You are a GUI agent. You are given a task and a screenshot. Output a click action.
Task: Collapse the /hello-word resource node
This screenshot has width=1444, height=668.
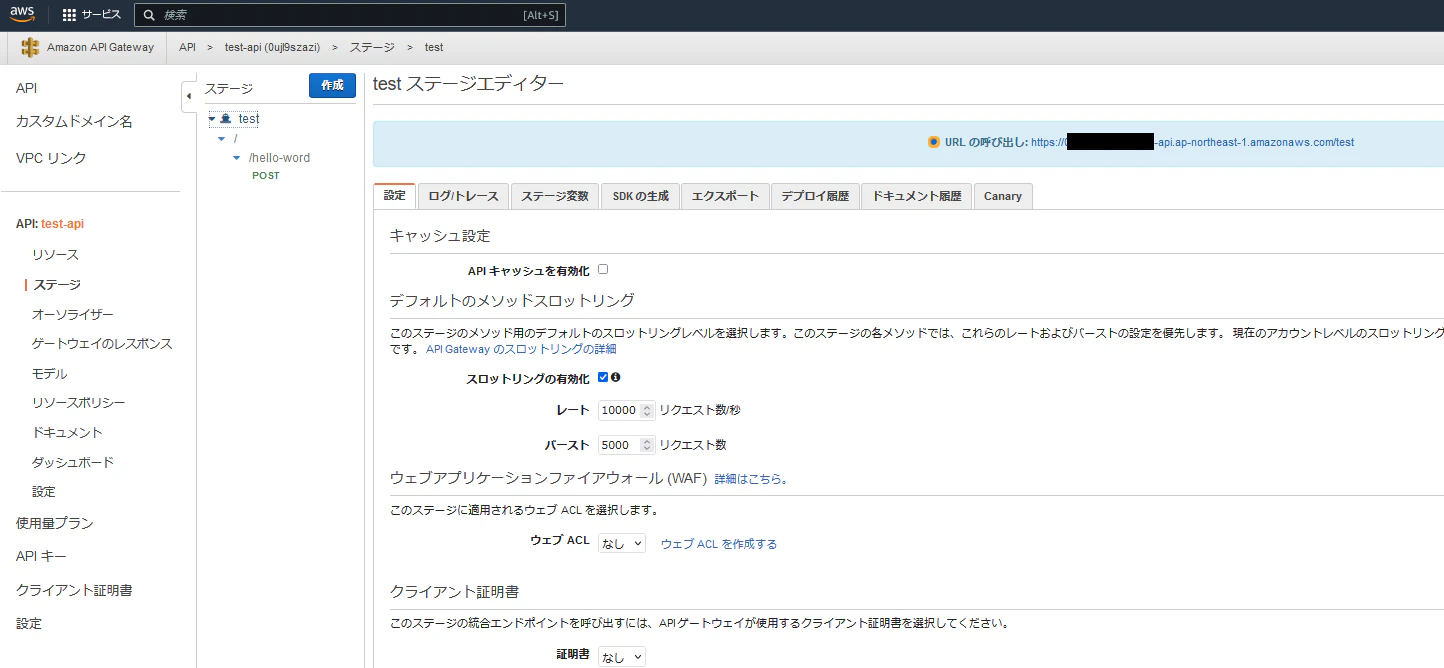point(237,158)
